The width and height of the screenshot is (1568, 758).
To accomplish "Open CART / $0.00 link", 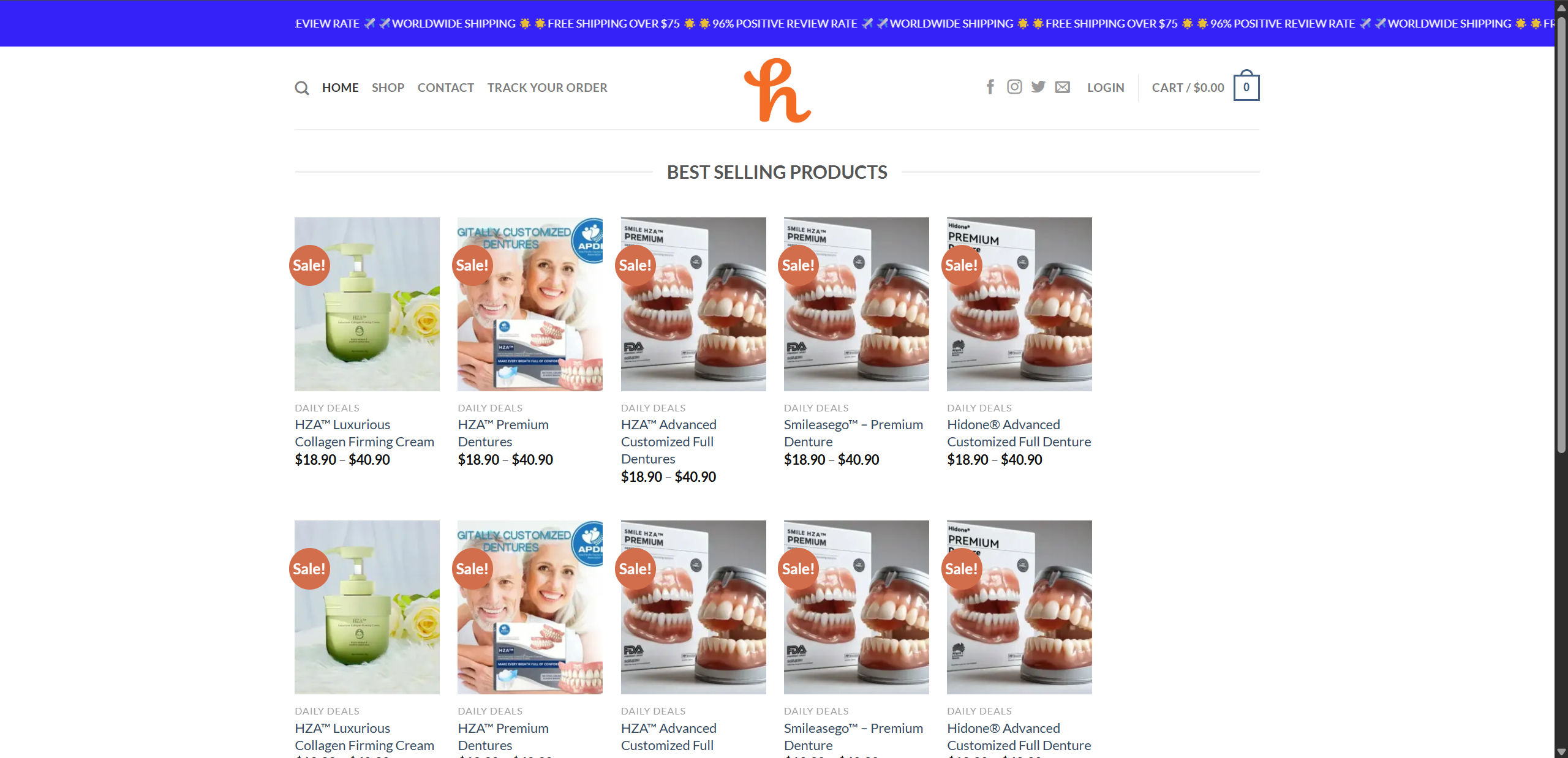I will tap(1188, 88).
